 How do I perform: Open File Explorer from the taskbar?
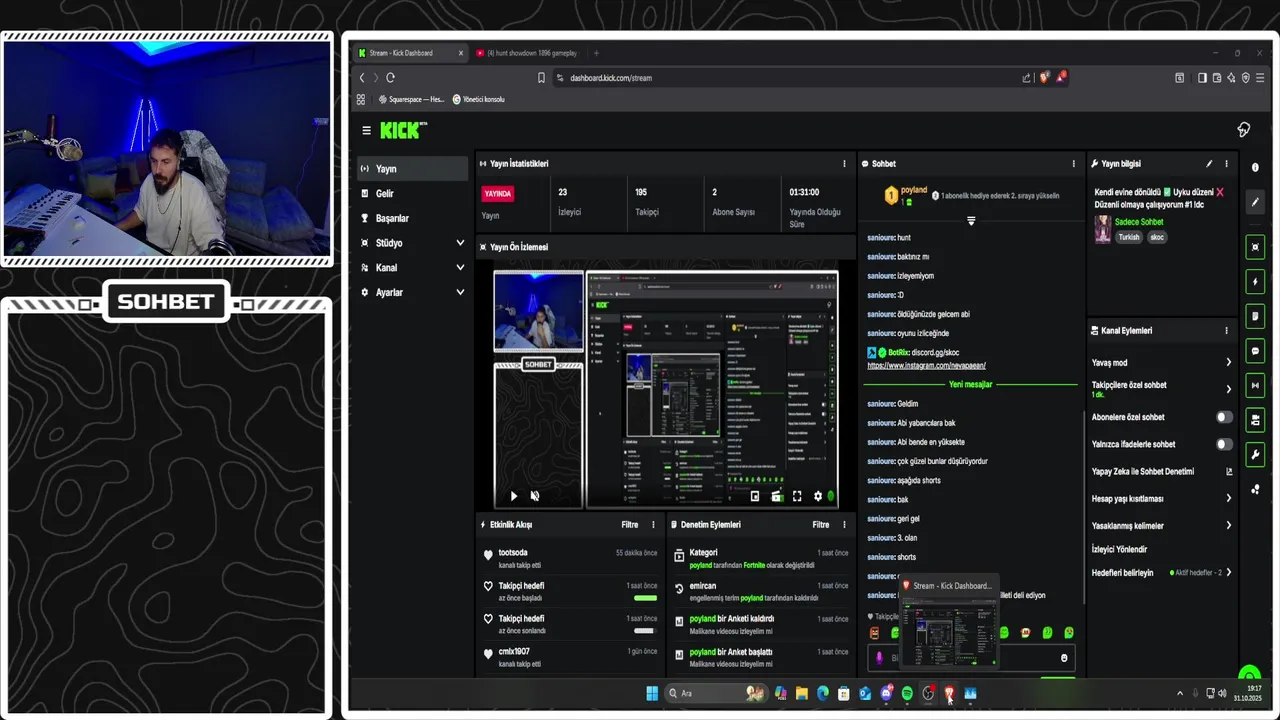(802, 693)
